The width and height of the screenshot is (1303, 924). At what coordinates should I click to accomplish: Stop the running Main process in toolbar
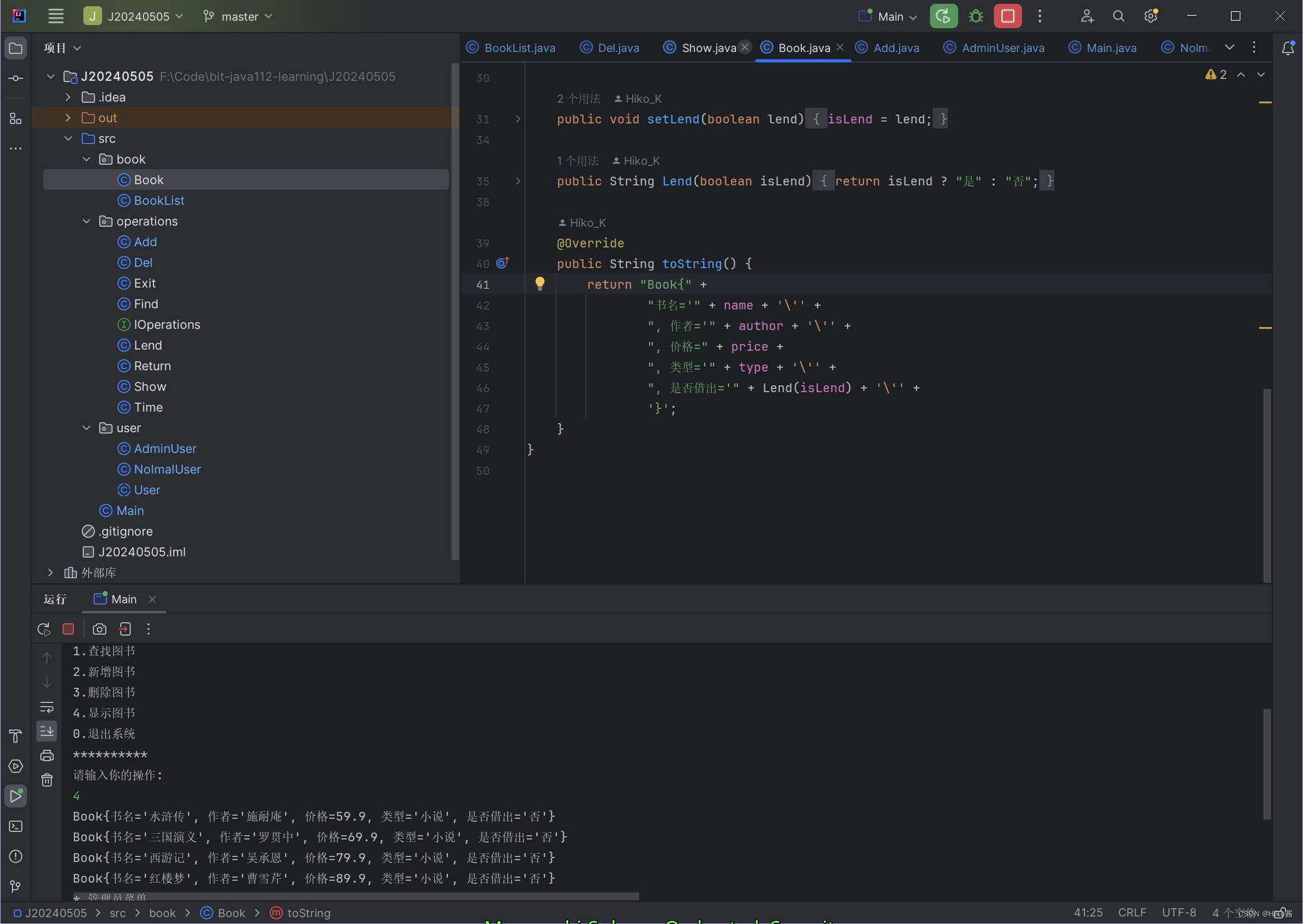pyautogui.click(x=1007, y=16)
